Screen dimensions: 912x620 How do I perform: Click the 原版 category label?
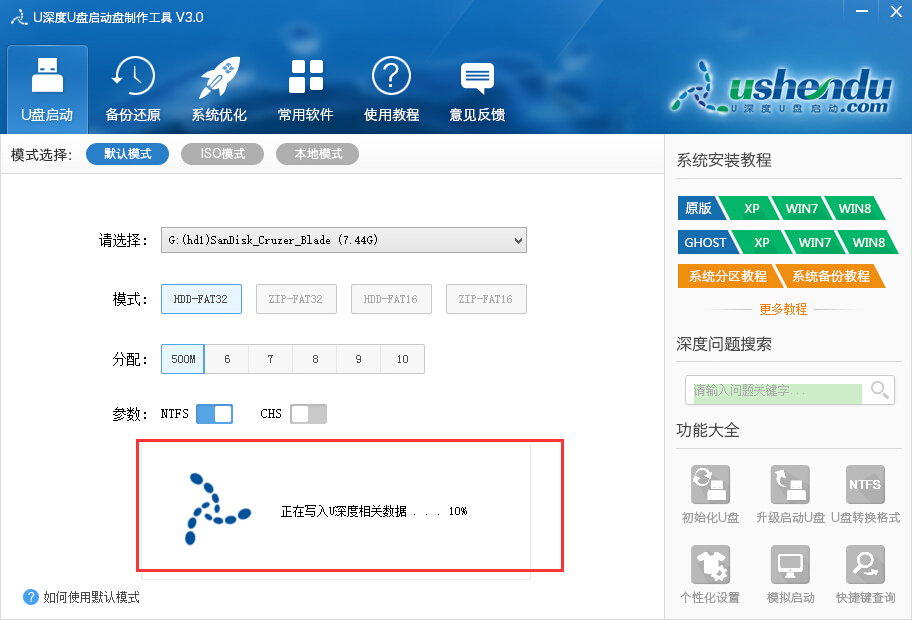pos(699,208)
